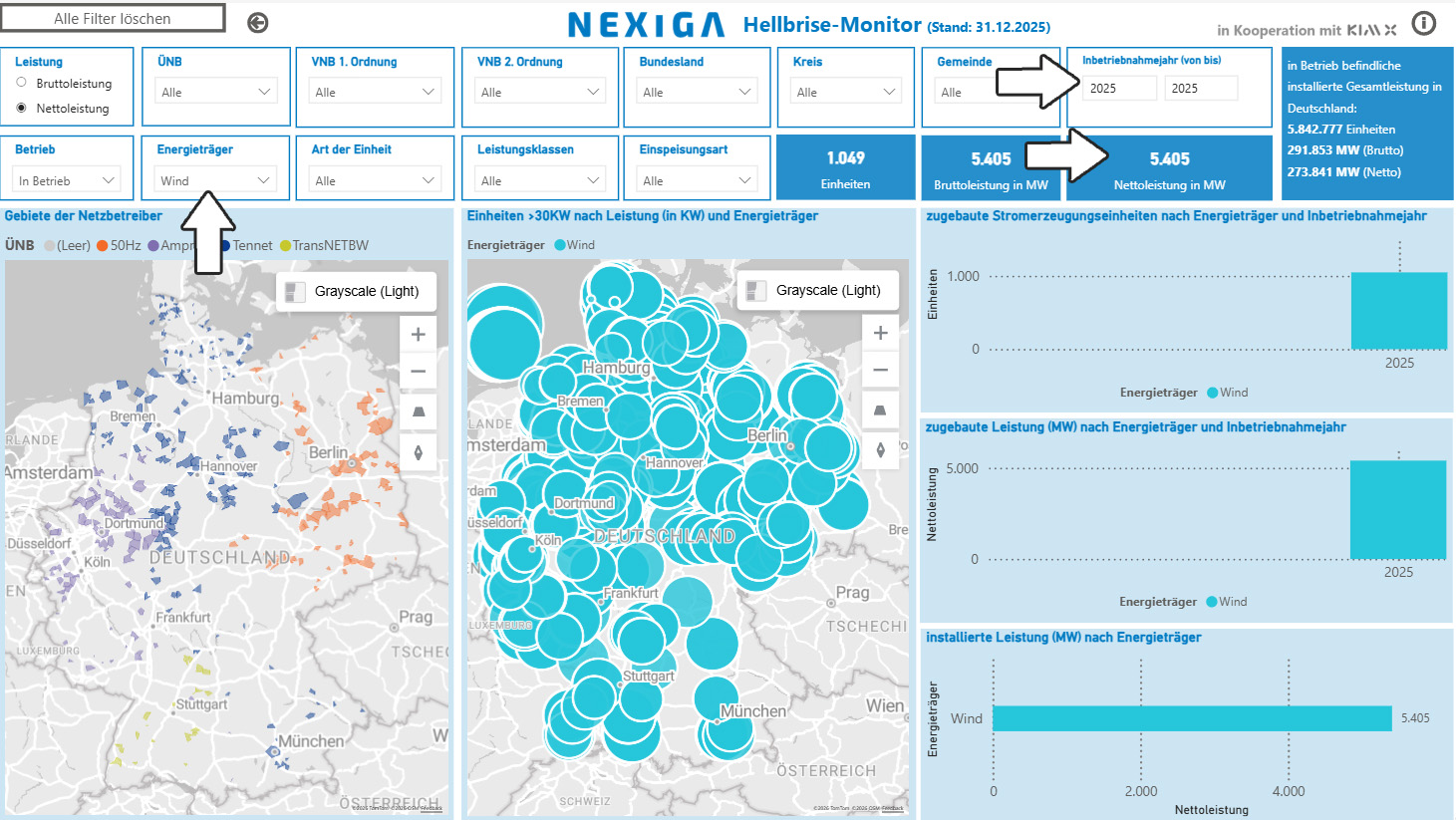
Task: Click the 1.049 Einheiten tile
Action: [845, 168]
